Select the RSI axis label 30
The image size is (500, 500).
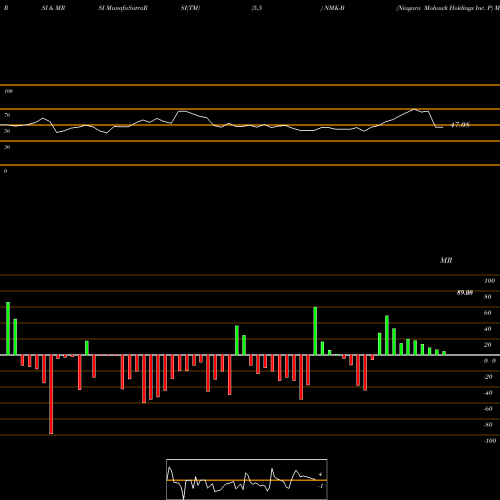pos(7,147)
